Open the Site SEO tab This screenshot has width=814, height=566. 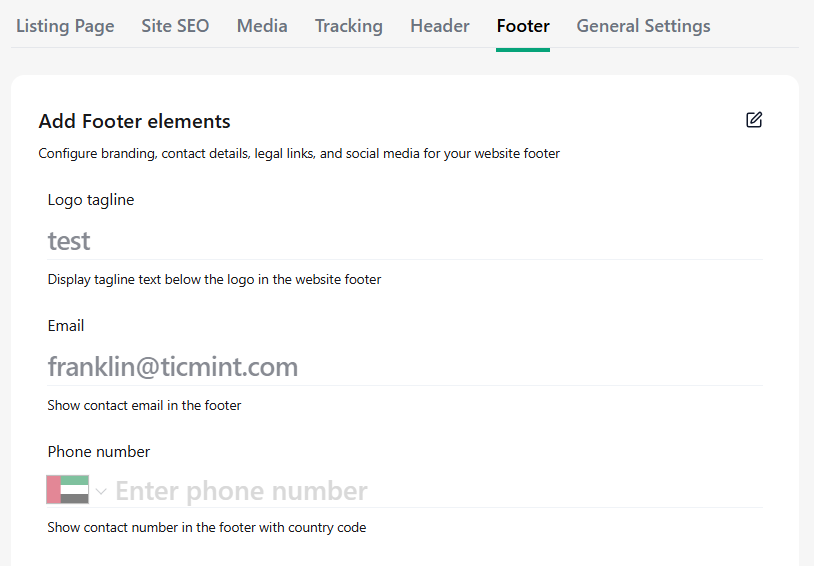175,26
